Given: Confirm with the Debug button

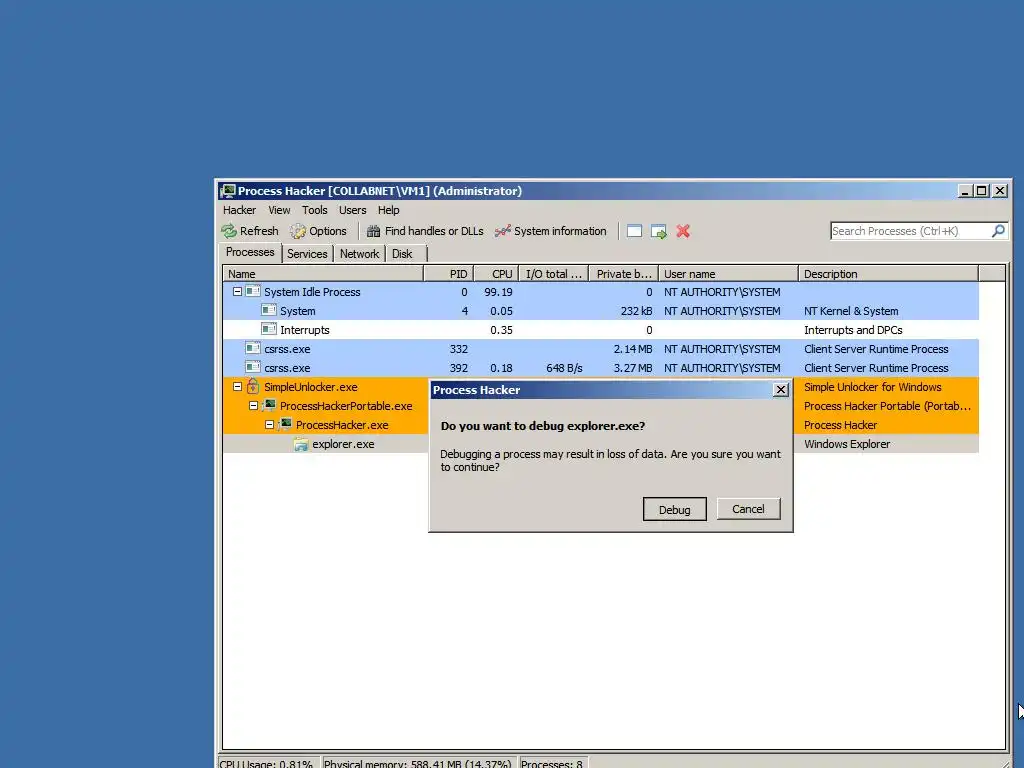Looking at the screenshot, I should point(675,509).
